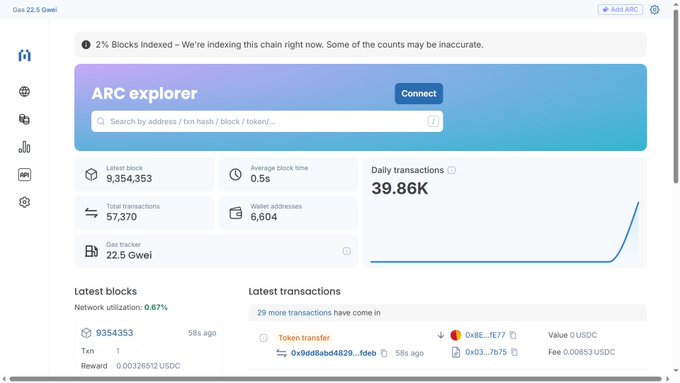This screenshot has width=680, height=383.
Task: Click the Token transfer tag
Action: (x=304, y=337)
